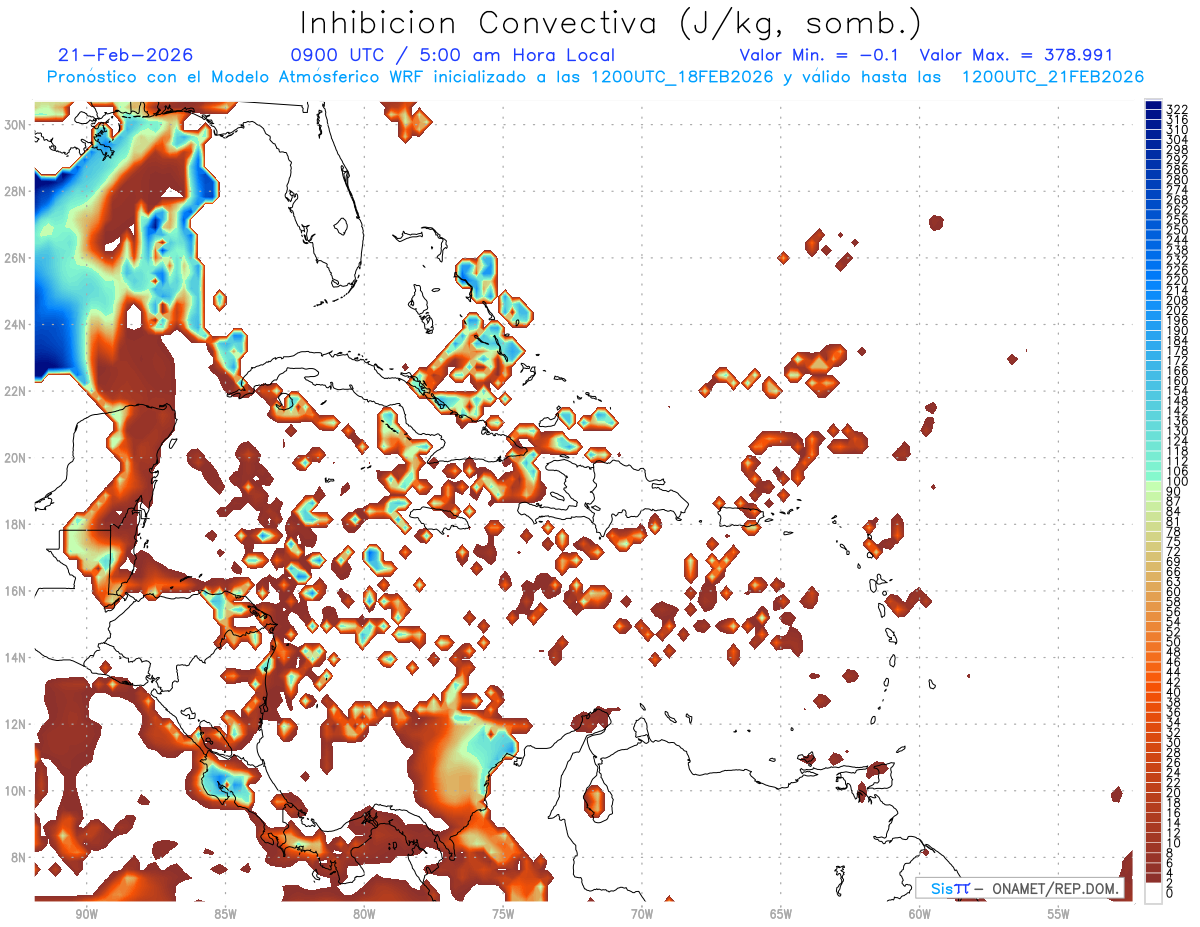
Task: Pick the darkest blue swatch beside 322
Action: point(1154,106)
